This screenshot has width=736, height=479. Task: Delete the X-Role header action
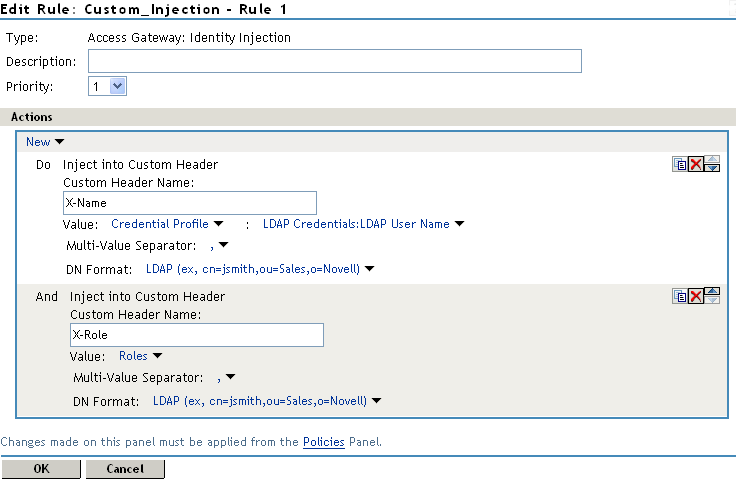click(x=695, y=295)
